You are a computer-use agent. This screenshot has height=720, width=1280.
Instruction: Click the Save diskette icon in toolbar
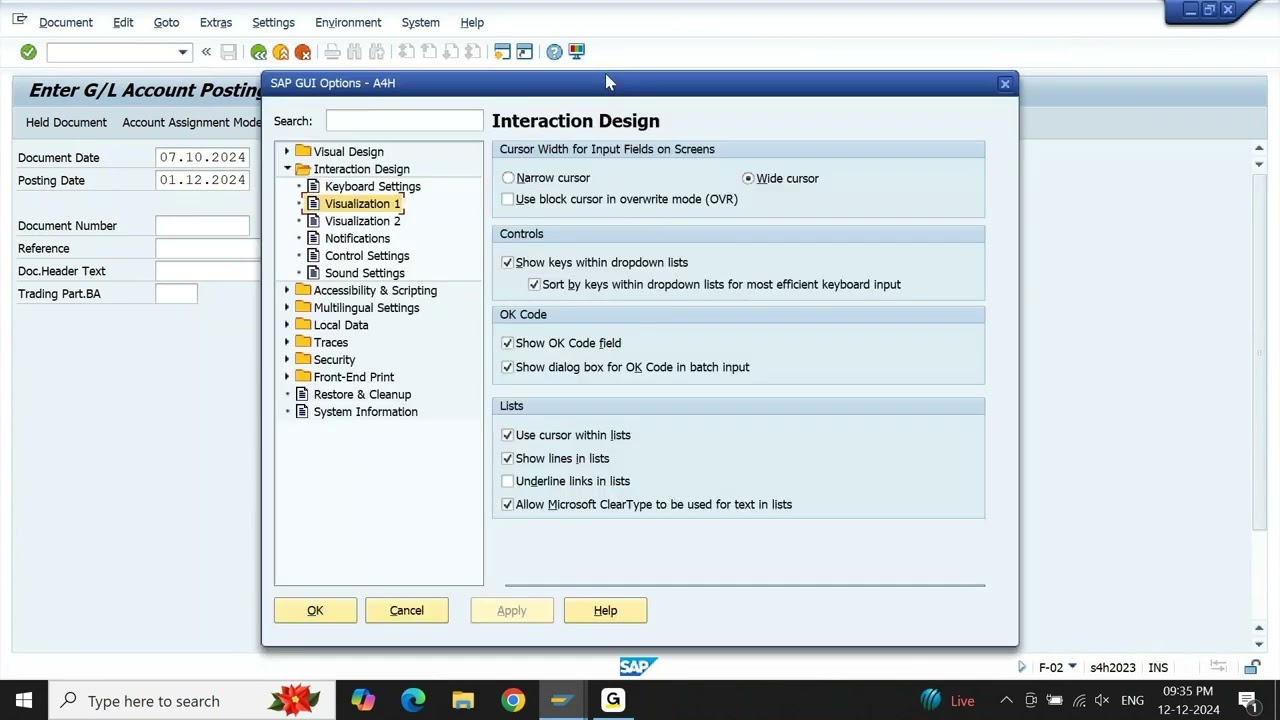(228, 52)
